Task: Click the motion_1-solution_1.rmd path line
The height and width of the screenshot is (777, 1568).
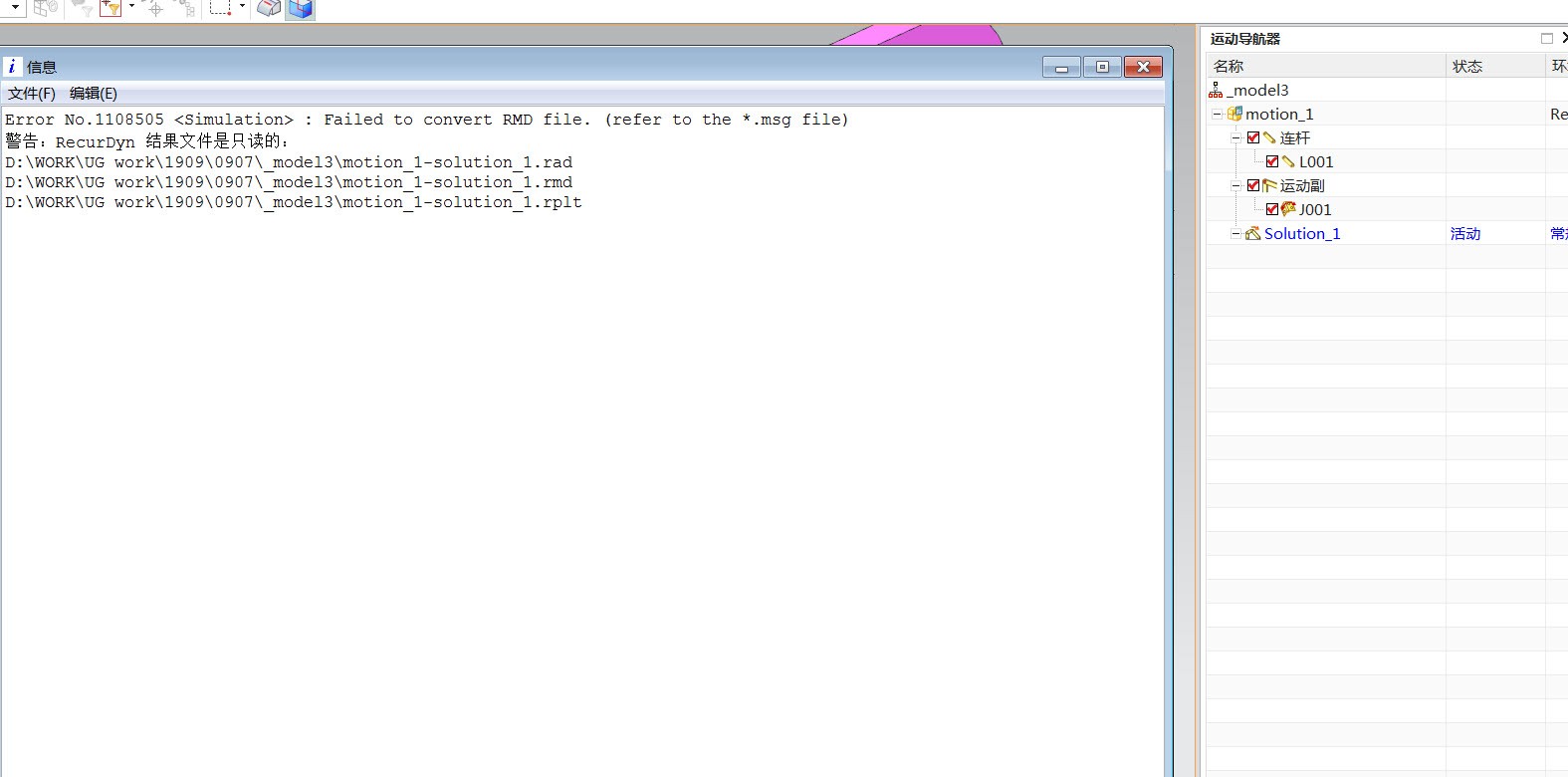Action: point(289,182)
